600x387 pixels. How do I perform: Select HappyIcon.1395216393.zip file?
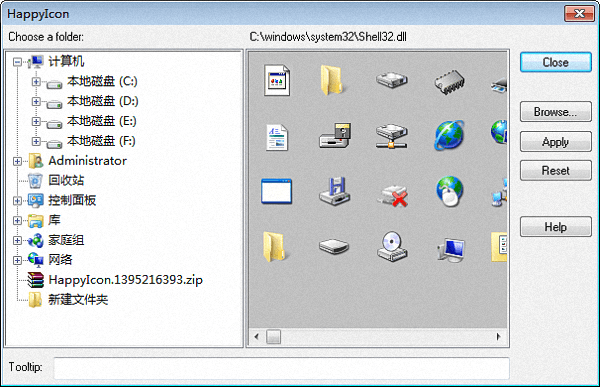tap(126, 280)
